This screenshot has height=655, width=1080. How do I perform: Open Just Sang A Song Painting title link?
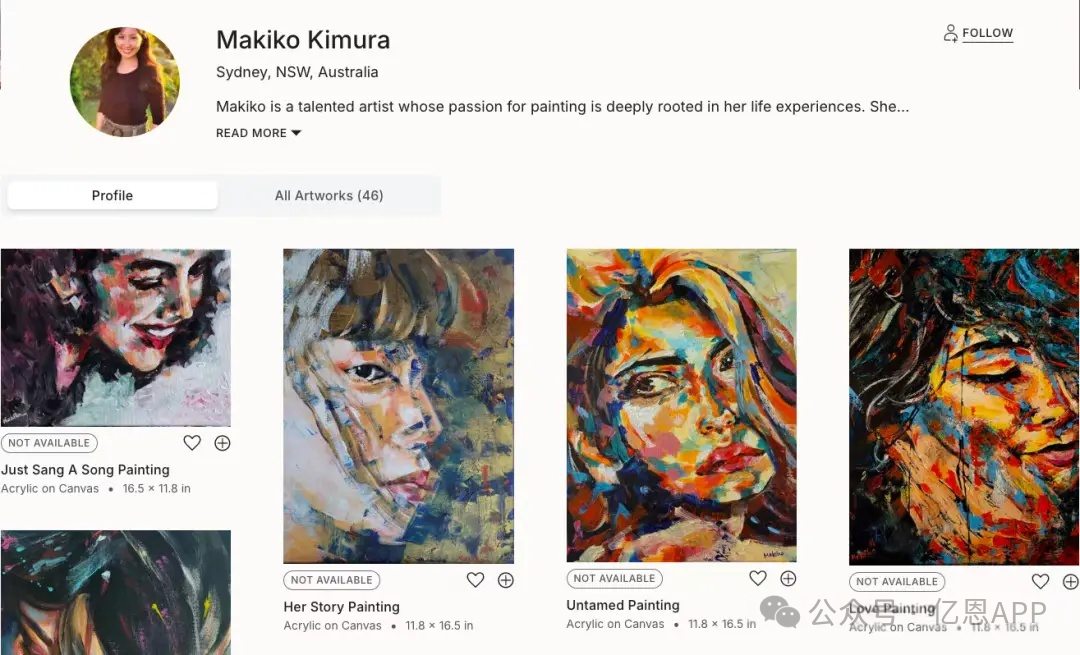coord(85,470)
